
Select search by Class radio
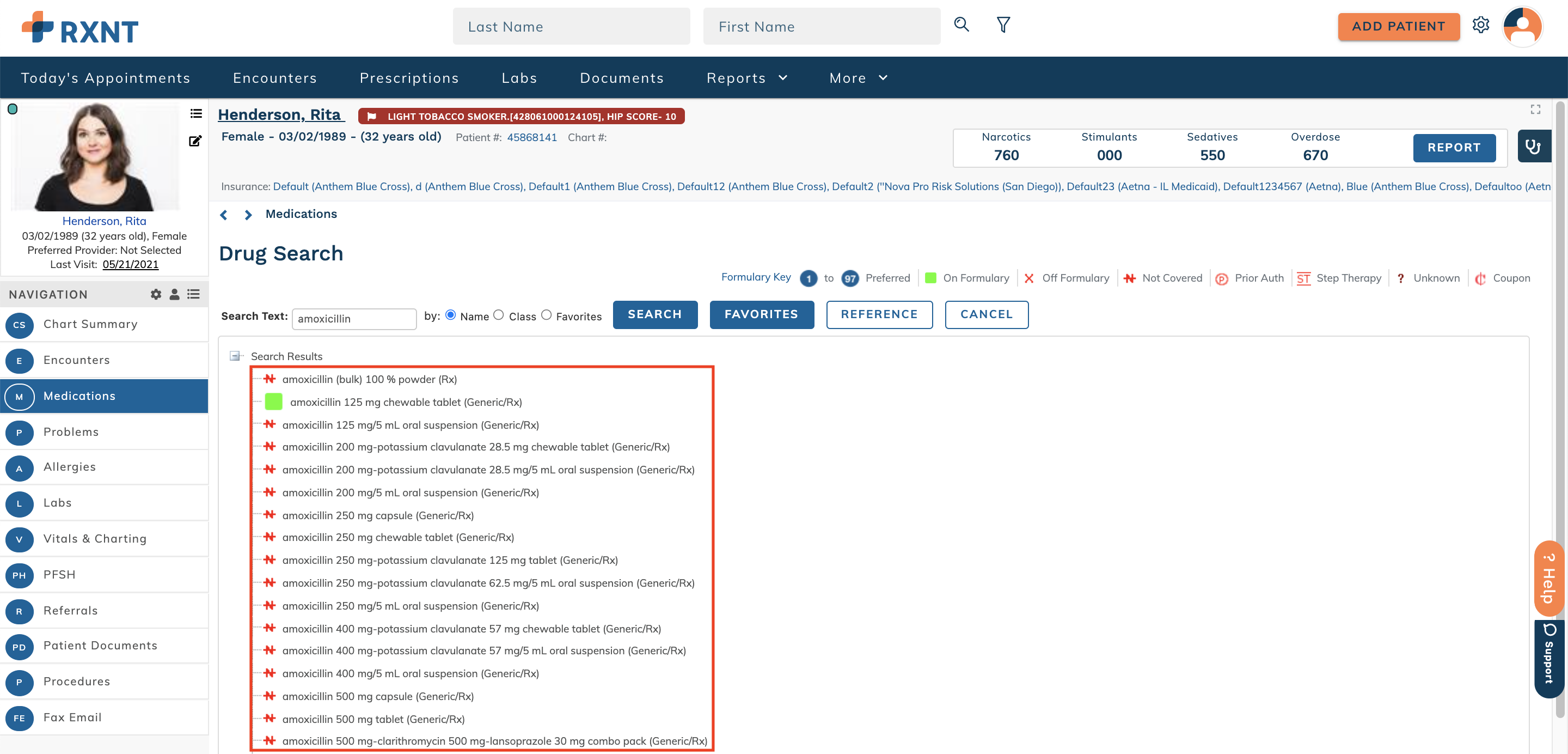point(499,315)
